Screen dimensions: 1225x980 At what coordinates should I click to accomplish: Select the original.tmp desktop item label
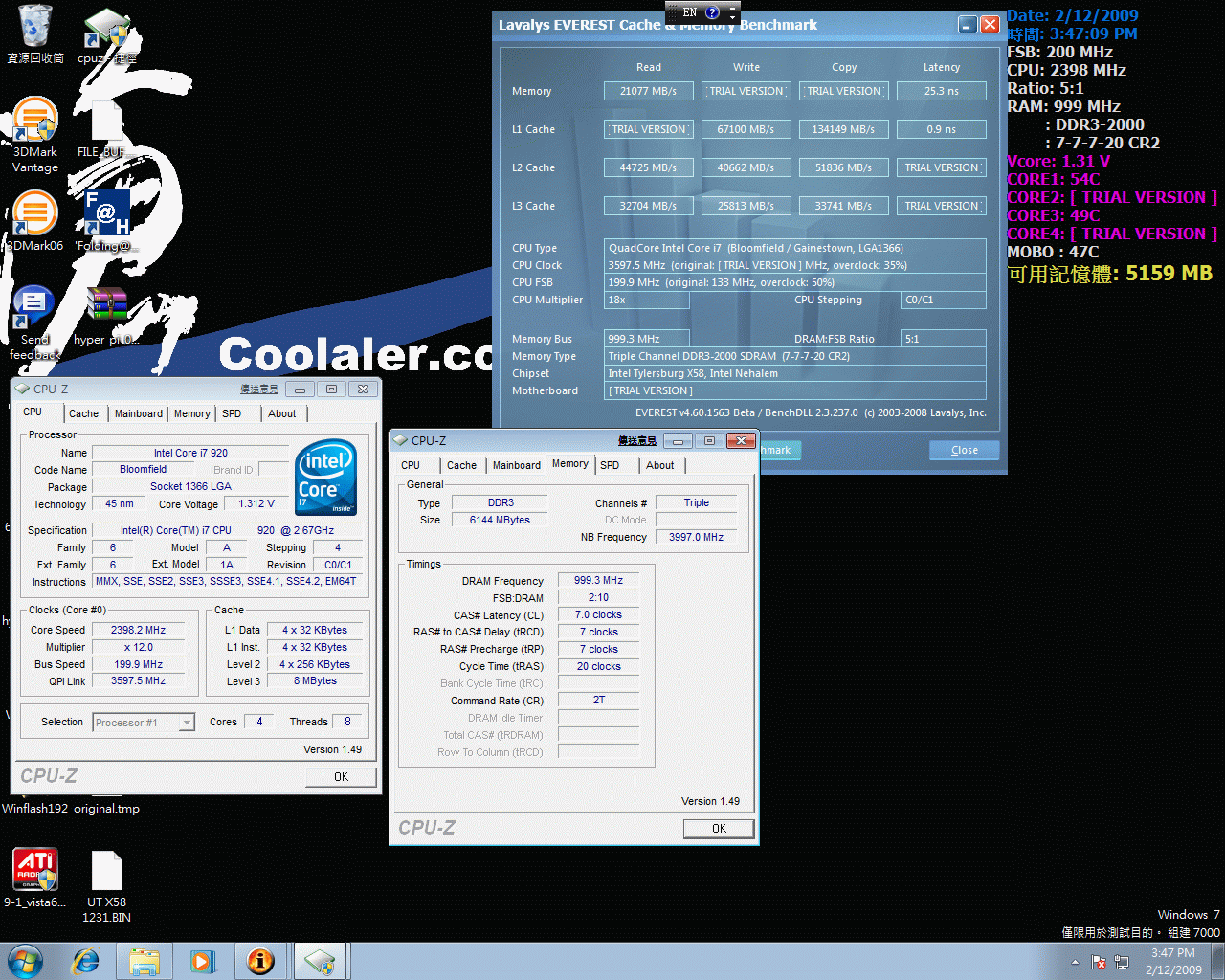(x=106, y=809)
